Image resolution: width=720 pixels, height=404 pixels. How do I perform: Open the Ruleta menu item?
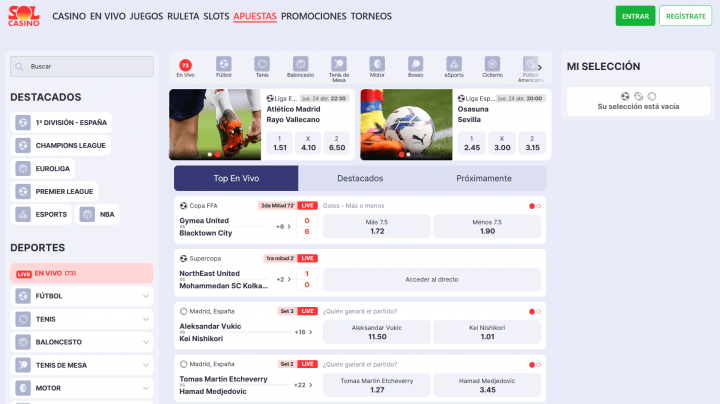click(183, 16)
